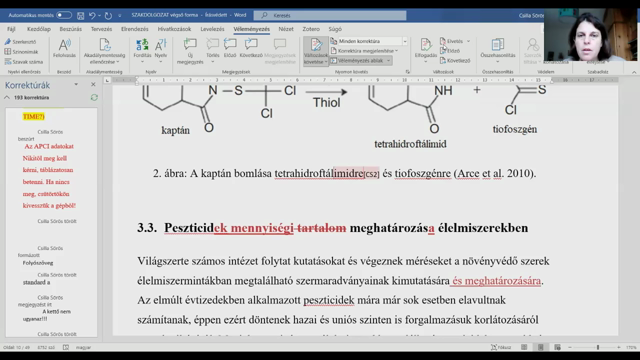Switch to the Kezdőlap tab
This screenshot has width=640, height=360.
tap(39, 29)
